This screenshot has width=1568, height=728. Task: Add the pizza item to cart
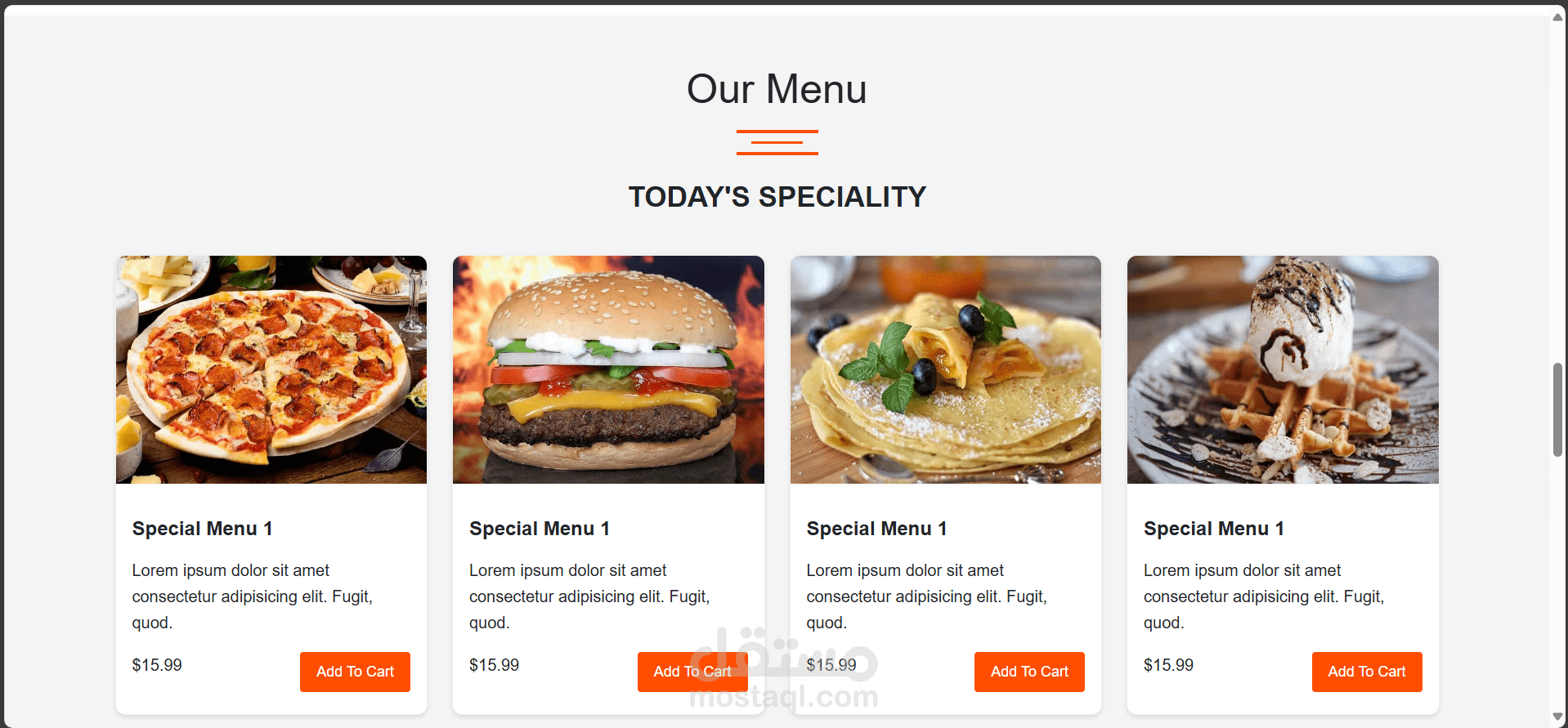coord(355,672)
